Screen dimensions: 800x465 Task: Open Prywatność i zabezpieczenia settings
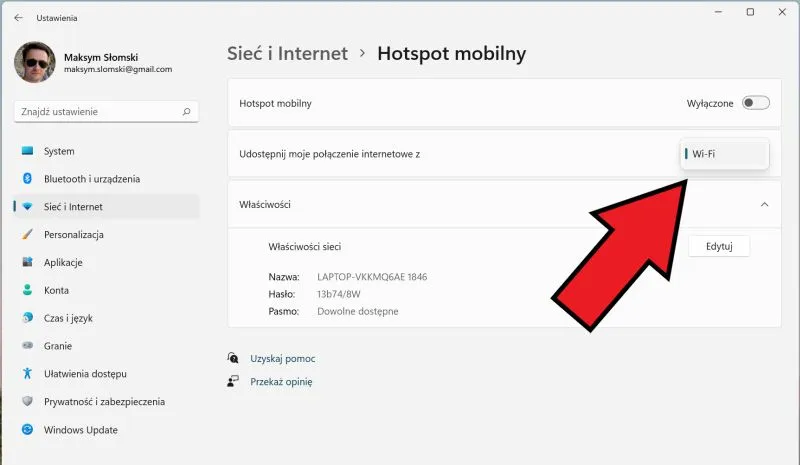[106, 401]
